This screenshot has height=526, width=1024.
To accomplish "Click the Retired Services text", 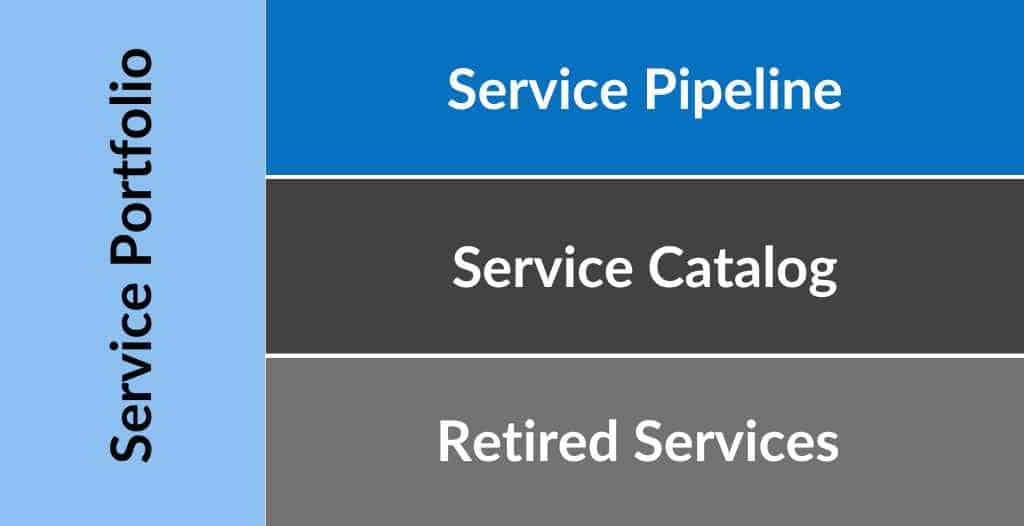I will (x=638, y=442).
